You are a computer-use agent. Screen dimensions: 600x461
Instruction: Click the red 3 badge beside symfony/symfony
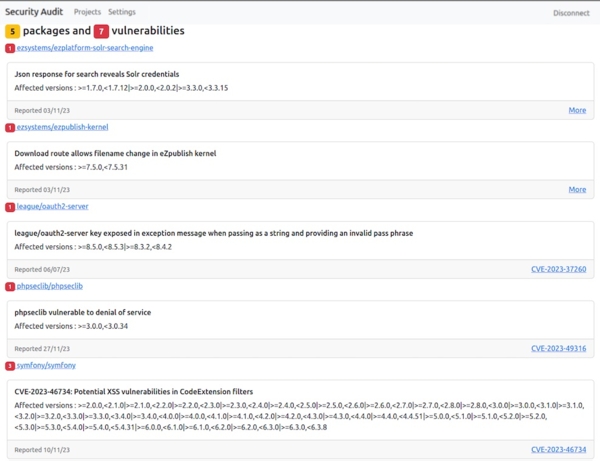[10, 366]
